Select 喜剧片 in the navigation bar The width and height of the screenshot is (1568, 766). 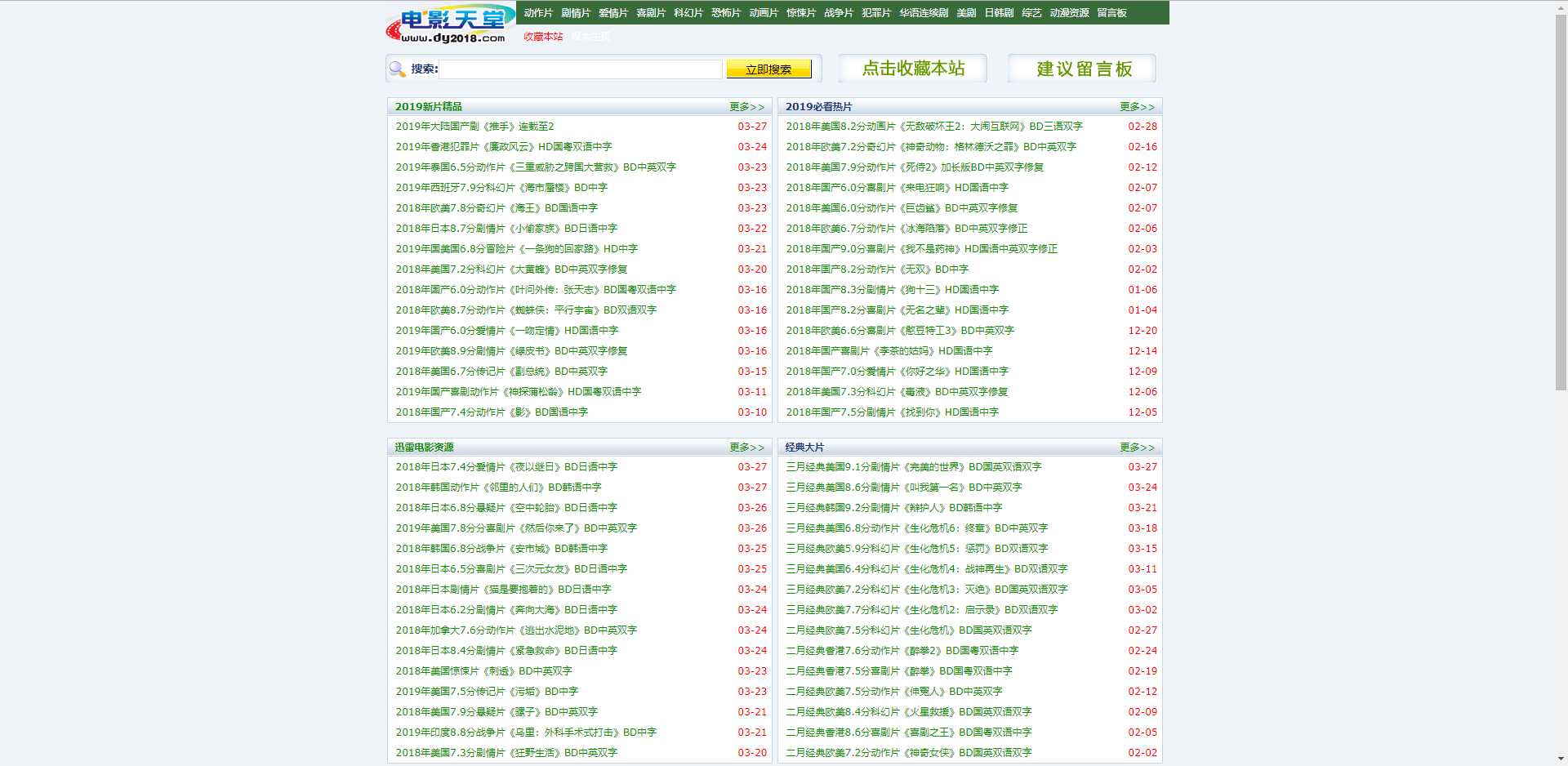pyautogui.click(x=651, y=13)
